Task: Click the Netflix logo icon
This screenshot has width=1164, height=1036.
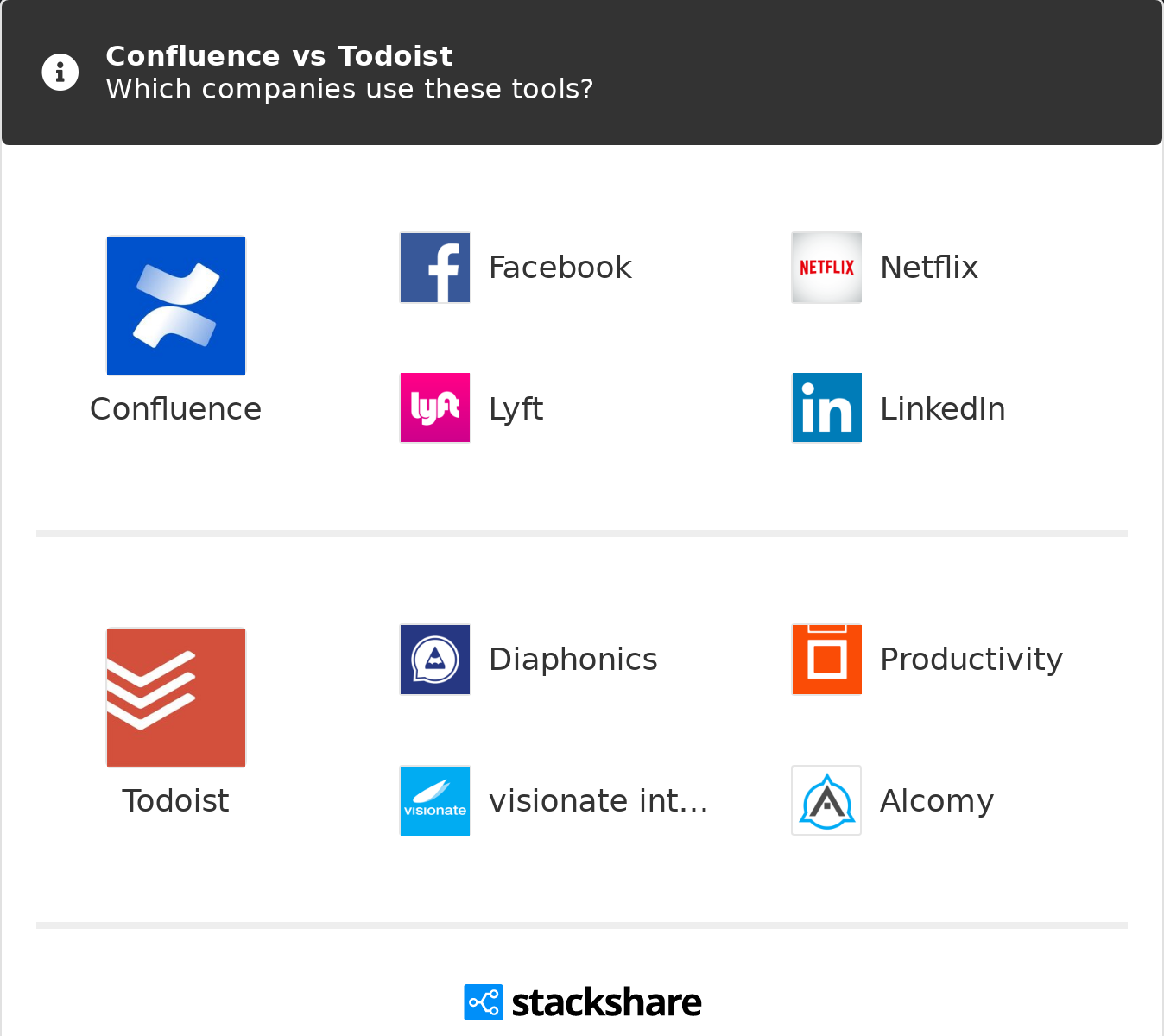Action: (826, 268)
